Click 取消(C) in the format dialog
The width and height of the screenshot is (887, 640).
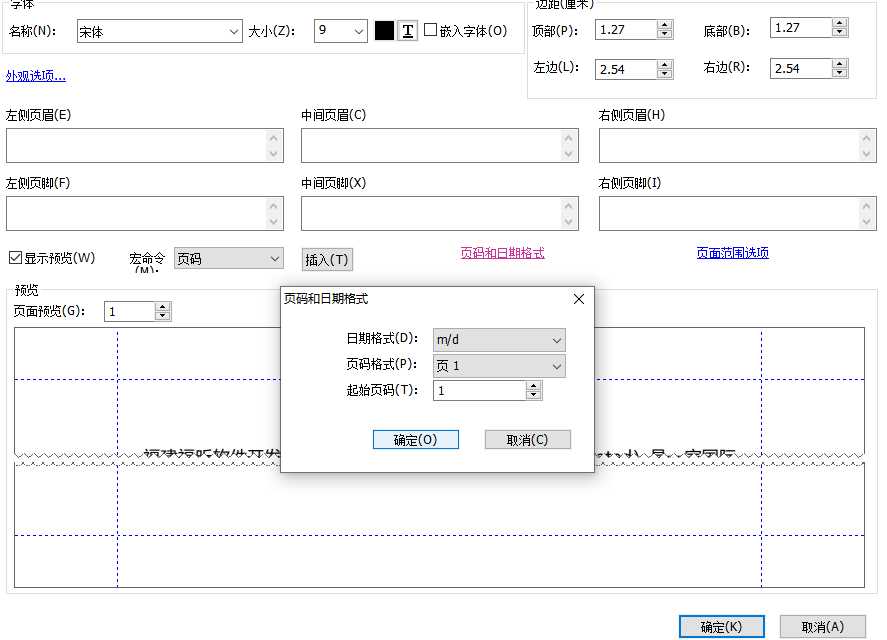[527, 439]
